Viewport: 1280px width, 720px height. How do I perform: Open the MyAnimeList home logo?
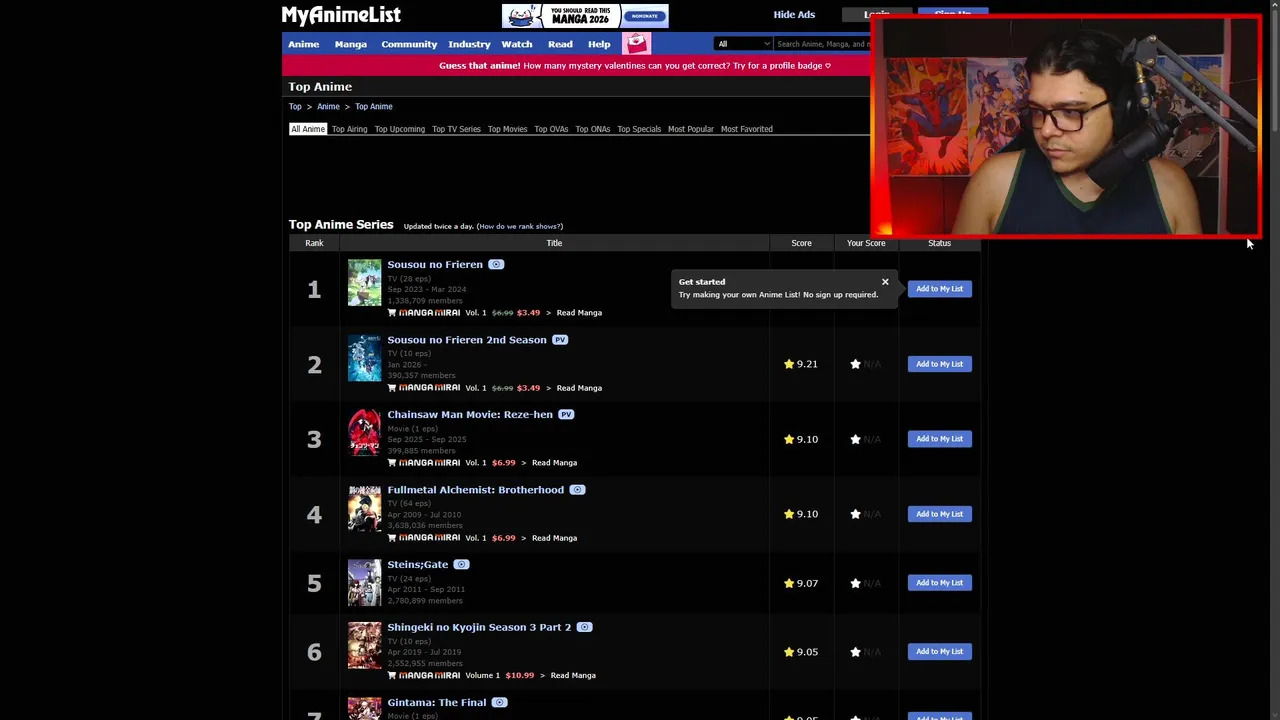tap(341, 15)
